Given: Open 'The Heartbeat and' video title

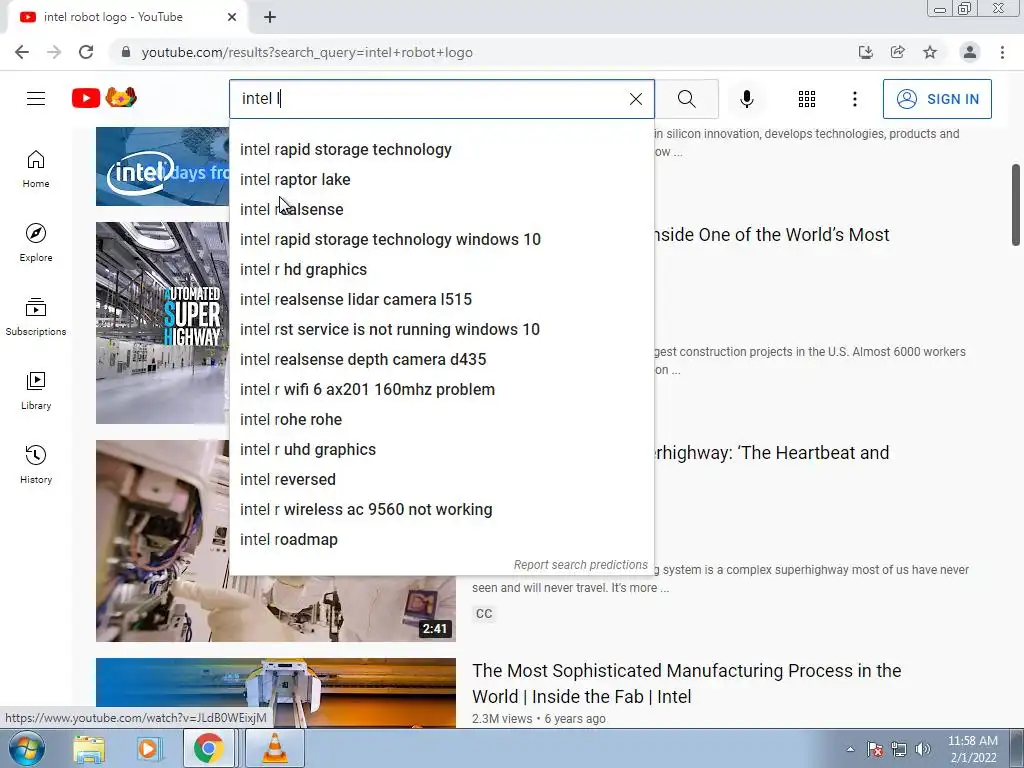Looking at the screenshot, I should 772,453.
